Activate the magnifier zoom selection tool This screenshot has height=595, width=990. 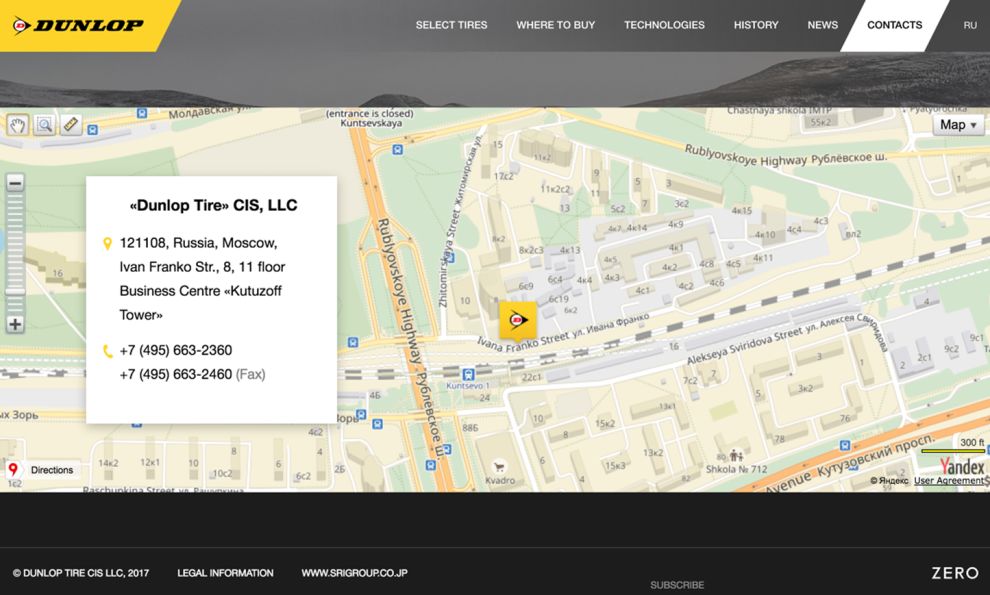[x=44, y=125]
